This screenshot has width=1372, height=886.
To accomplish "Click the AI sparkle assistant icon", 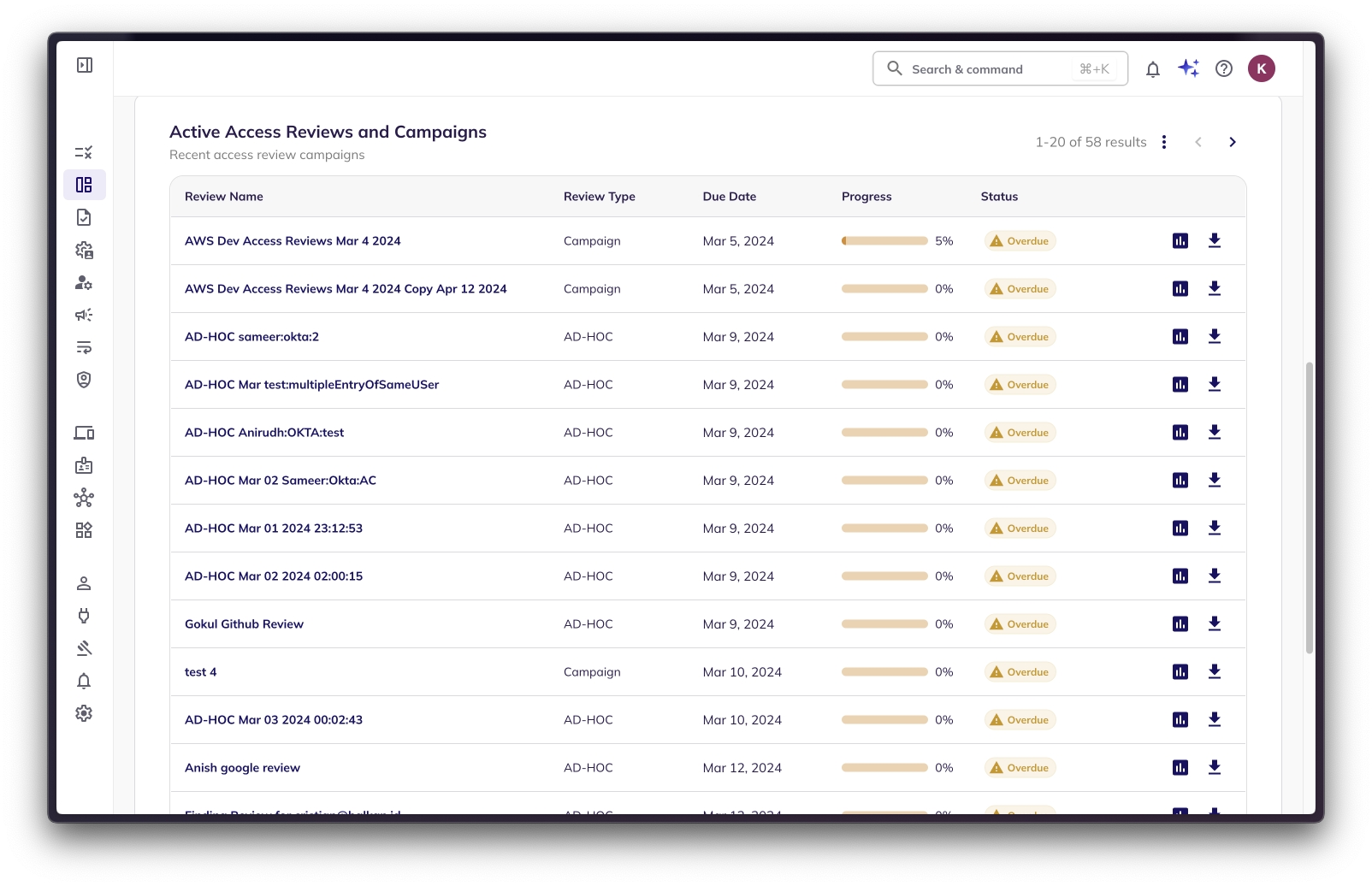I will point(1188,68).
